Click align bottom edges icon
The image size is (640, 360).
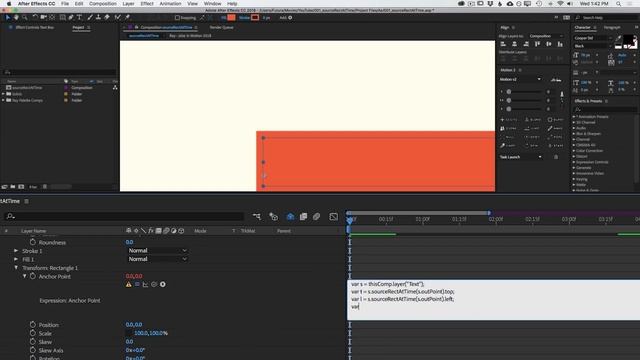point(560,44)
